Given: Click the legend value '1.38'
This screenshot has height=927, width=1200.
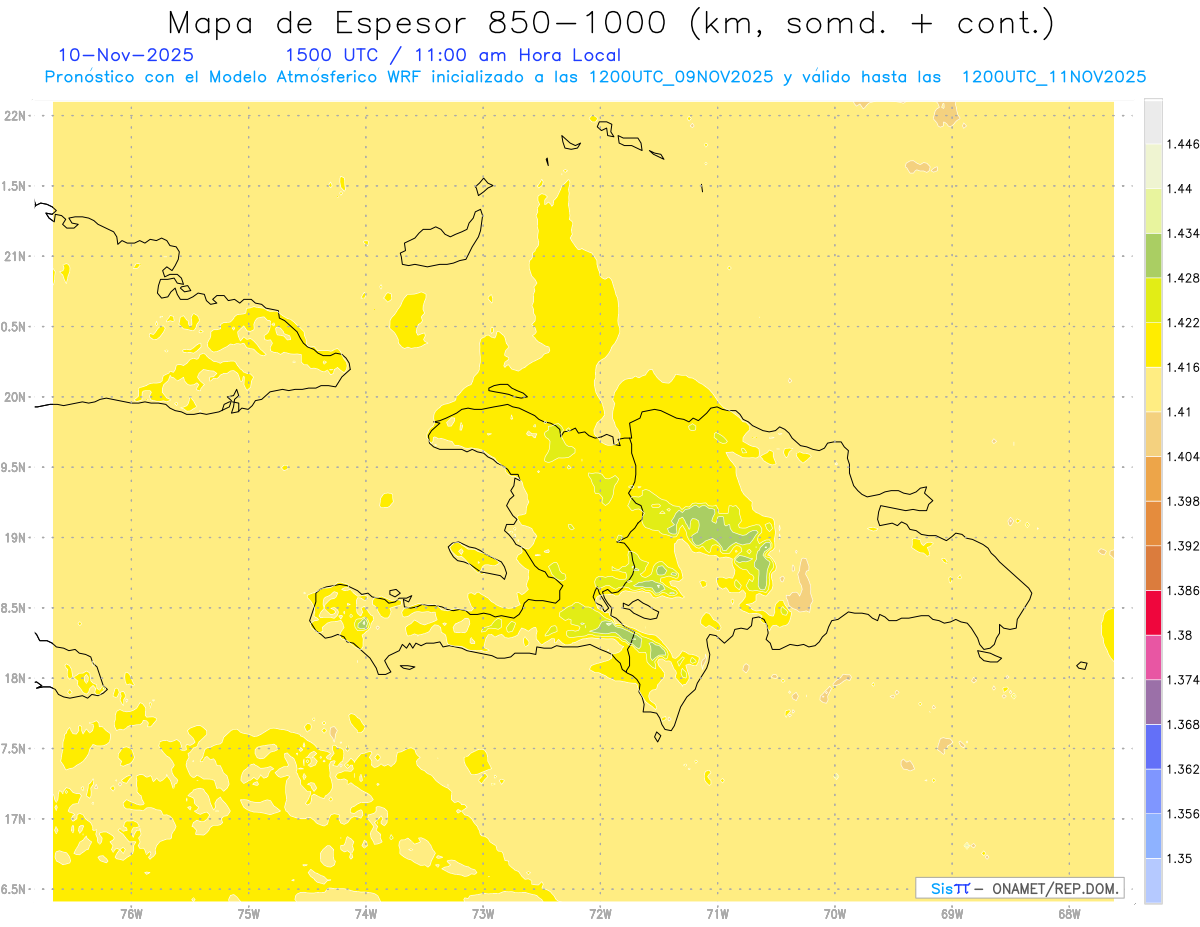Looking at the screenshot, I should (x=1179, y=635).
